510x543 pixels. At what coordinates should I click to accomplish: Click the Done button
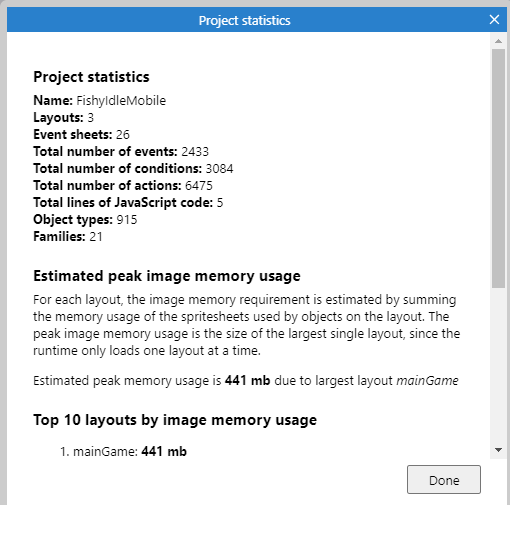click(444, 479)
